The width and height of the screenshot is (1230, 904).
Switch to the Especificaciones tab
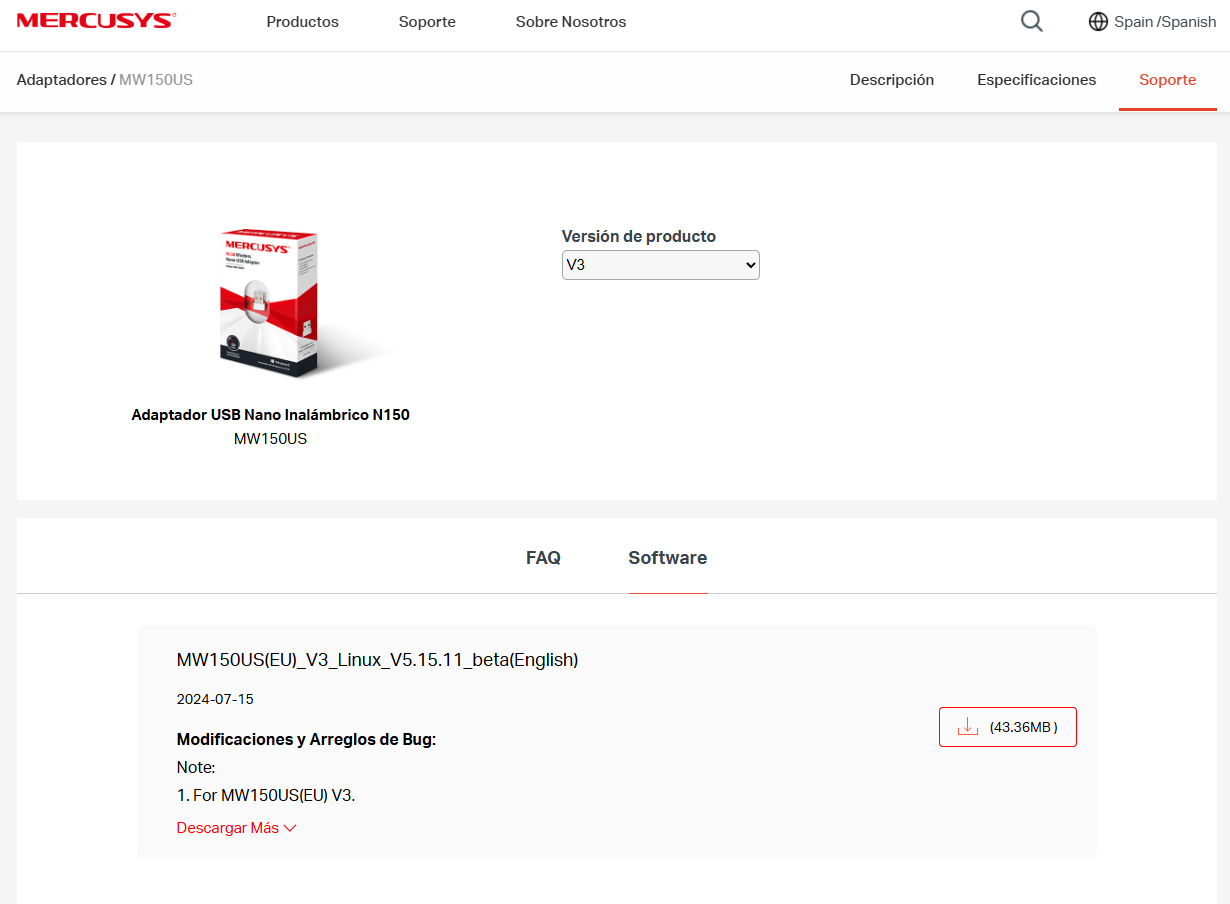[1036, 80]
